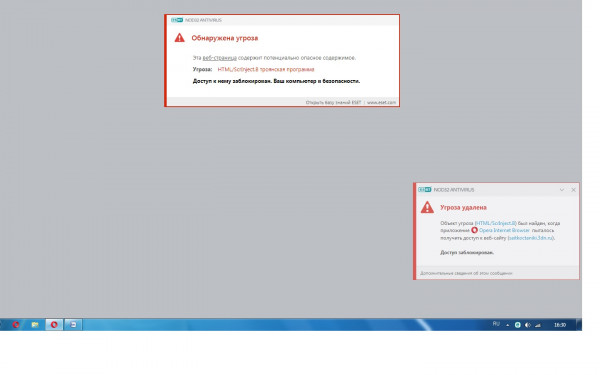
Task: Open 'Дополнительные сведения об этом сообщении'
Action: [x=466, y=273]
